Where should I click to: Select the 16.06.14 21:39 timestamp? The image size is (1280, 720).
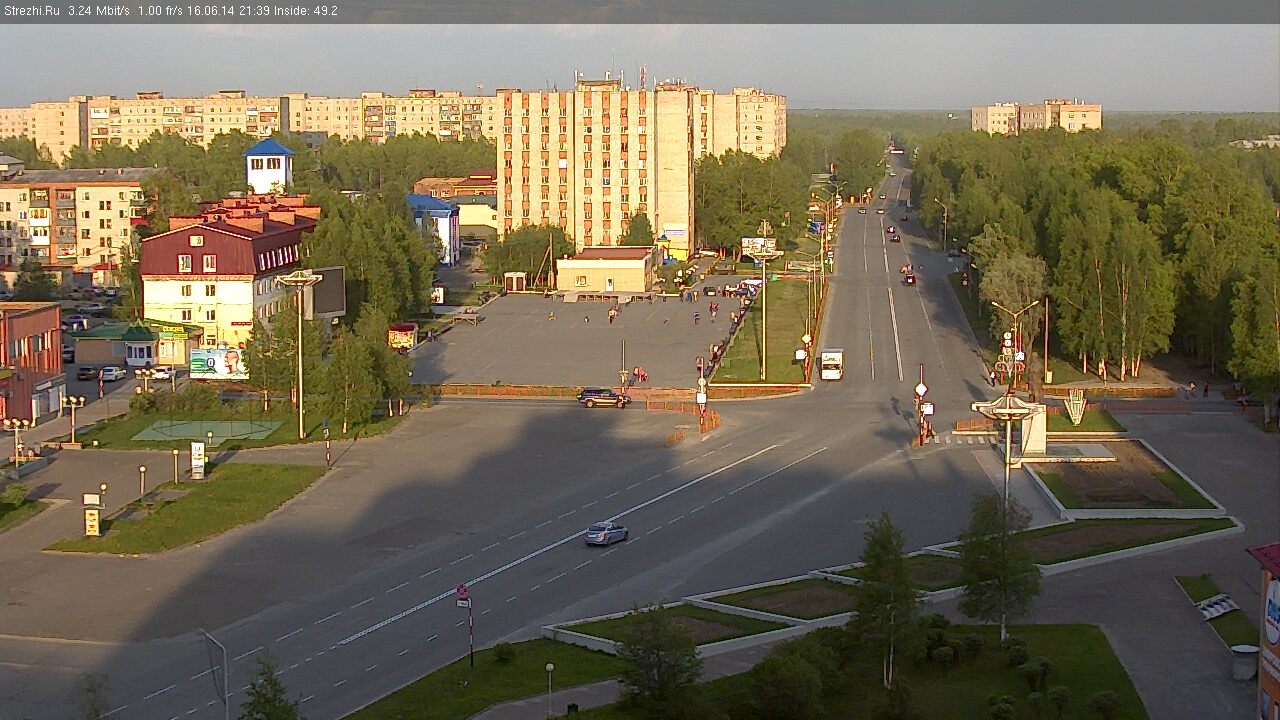click(227, 11)
